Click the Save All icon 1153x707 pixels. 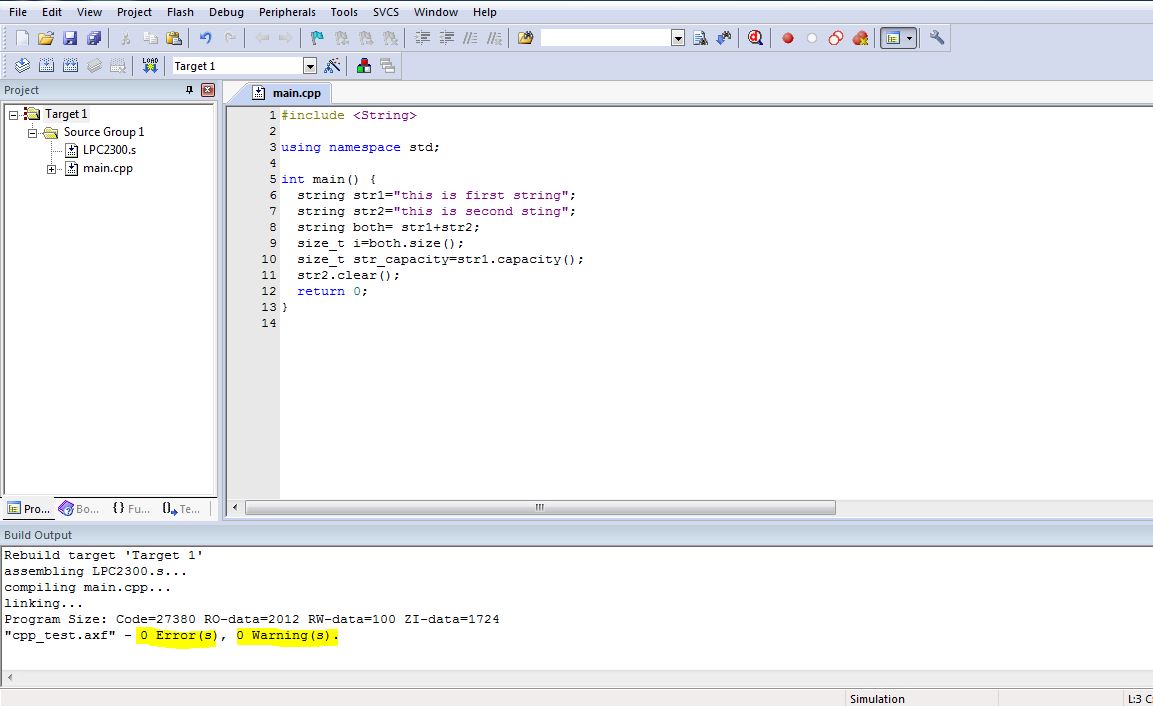pyautogui.click(x=94, y=38)
